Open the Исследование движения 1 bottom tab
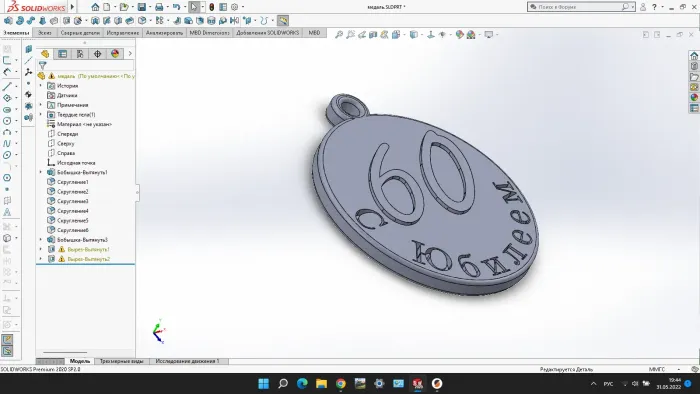 pyautogui.click(x=188, y=361)
